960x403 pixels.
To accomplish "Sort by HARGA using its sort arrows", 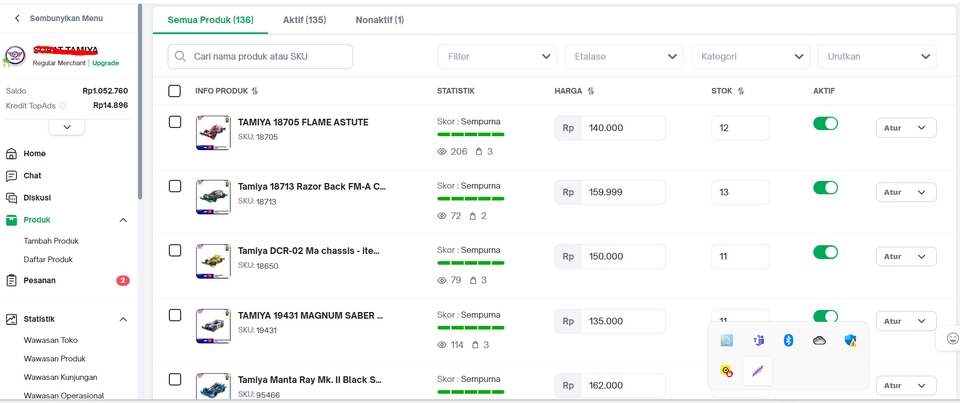I will point(591,91).
